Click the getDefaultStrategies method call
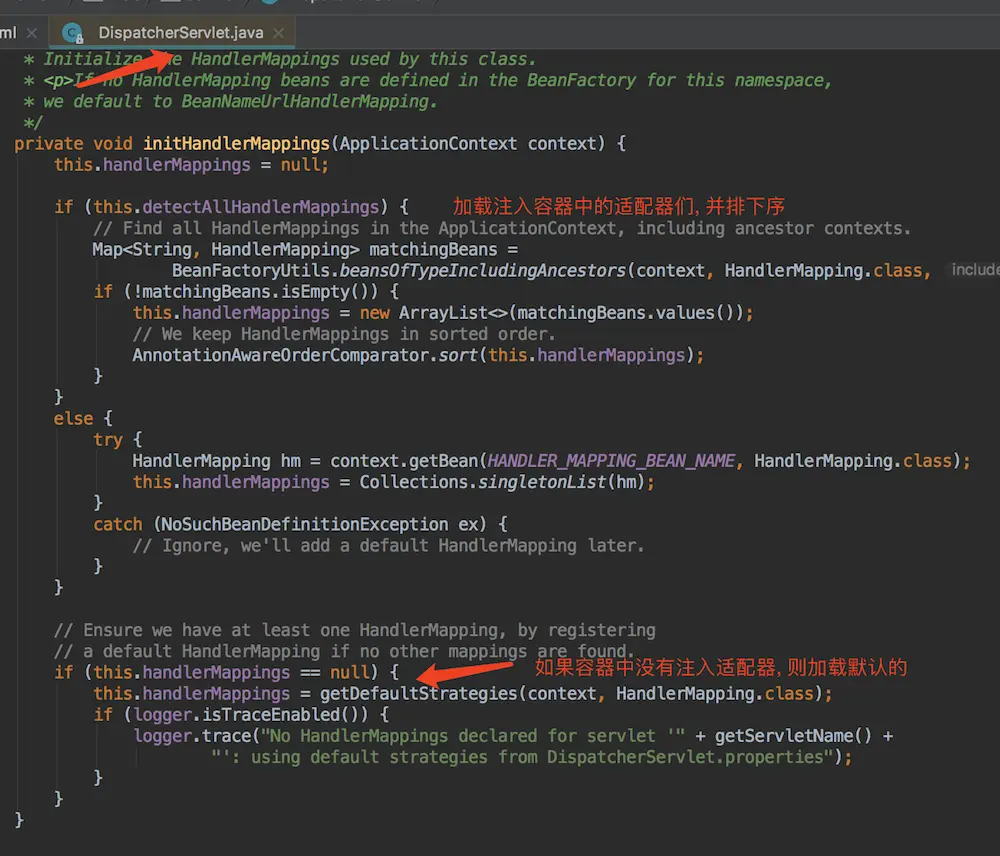 [418, 693]
